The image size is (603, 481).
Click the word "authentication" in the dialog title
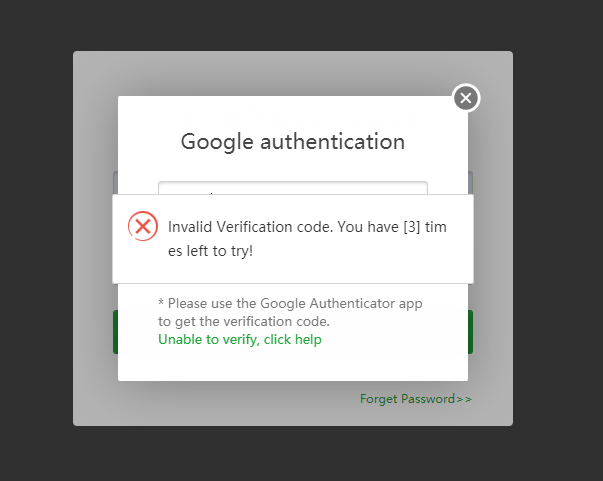pyautogui.click(x=333, y=141)
